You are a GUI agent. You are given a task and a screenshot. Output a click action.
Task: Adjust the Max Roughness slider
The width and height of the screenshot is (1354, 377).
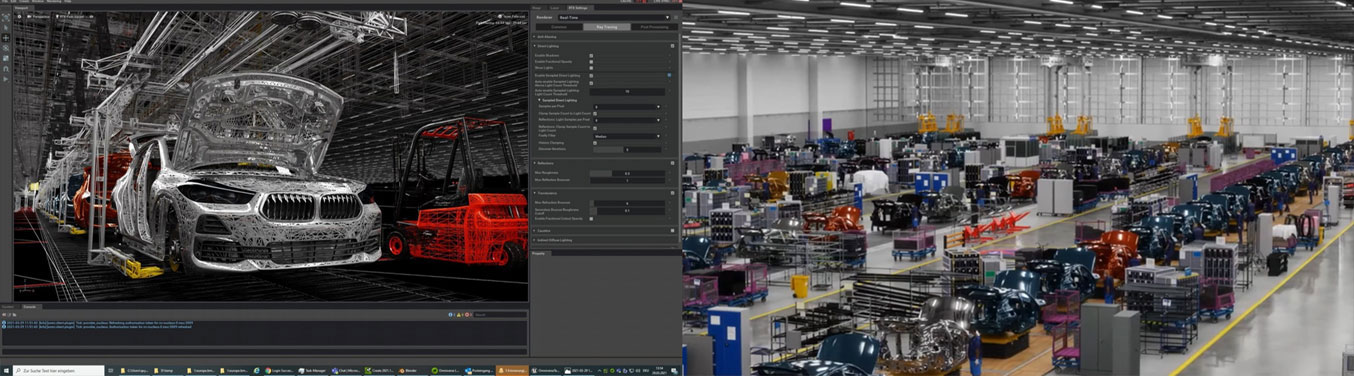coord(627,174)
